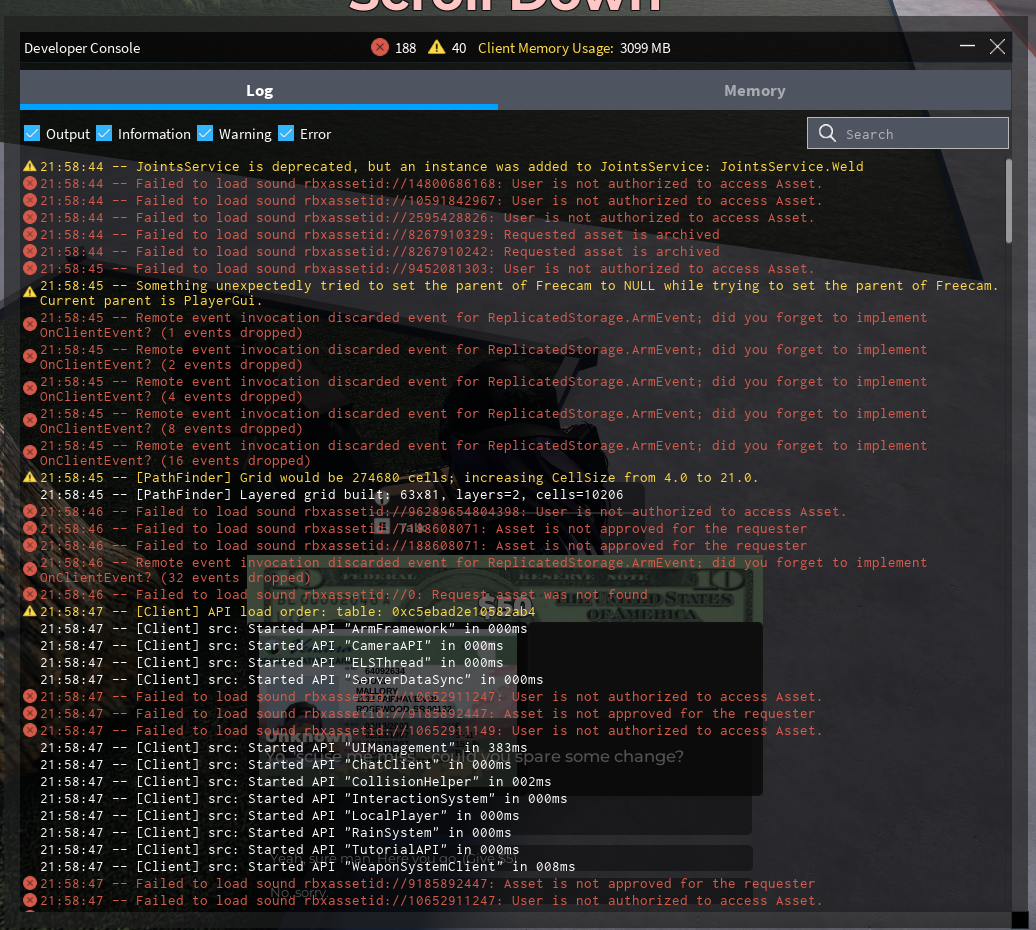1036x930 pixels.
Task: Disable the Warning filter checkbox
Action: pos(205,133)
